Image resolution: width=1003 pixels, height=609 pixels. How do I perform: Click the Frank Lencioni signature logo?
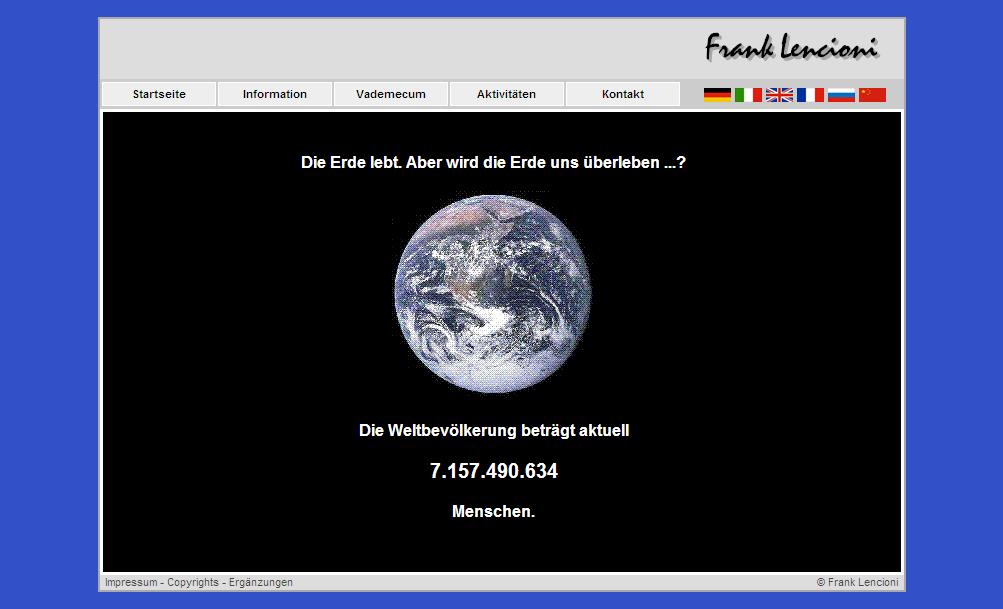(x=791, y=47)
